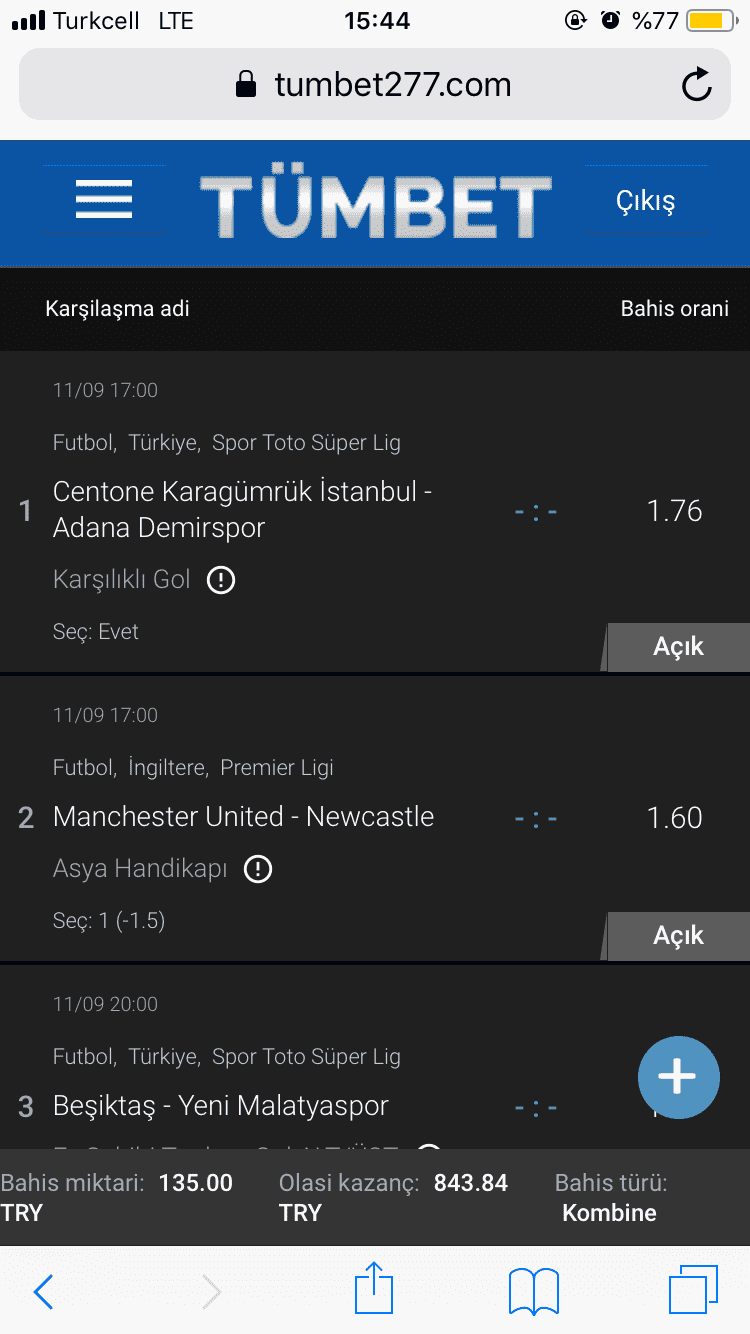
Task: Open Safari bookmarks book icon
Action: click(x=533, y=1291)
